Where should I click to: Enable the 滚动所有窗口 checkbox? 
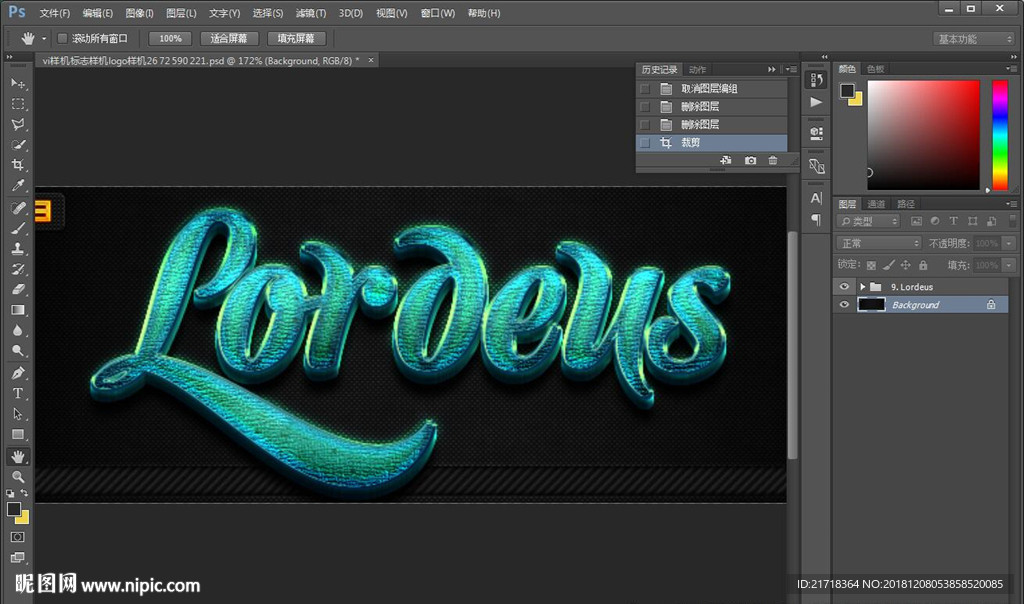click(62, 38)
